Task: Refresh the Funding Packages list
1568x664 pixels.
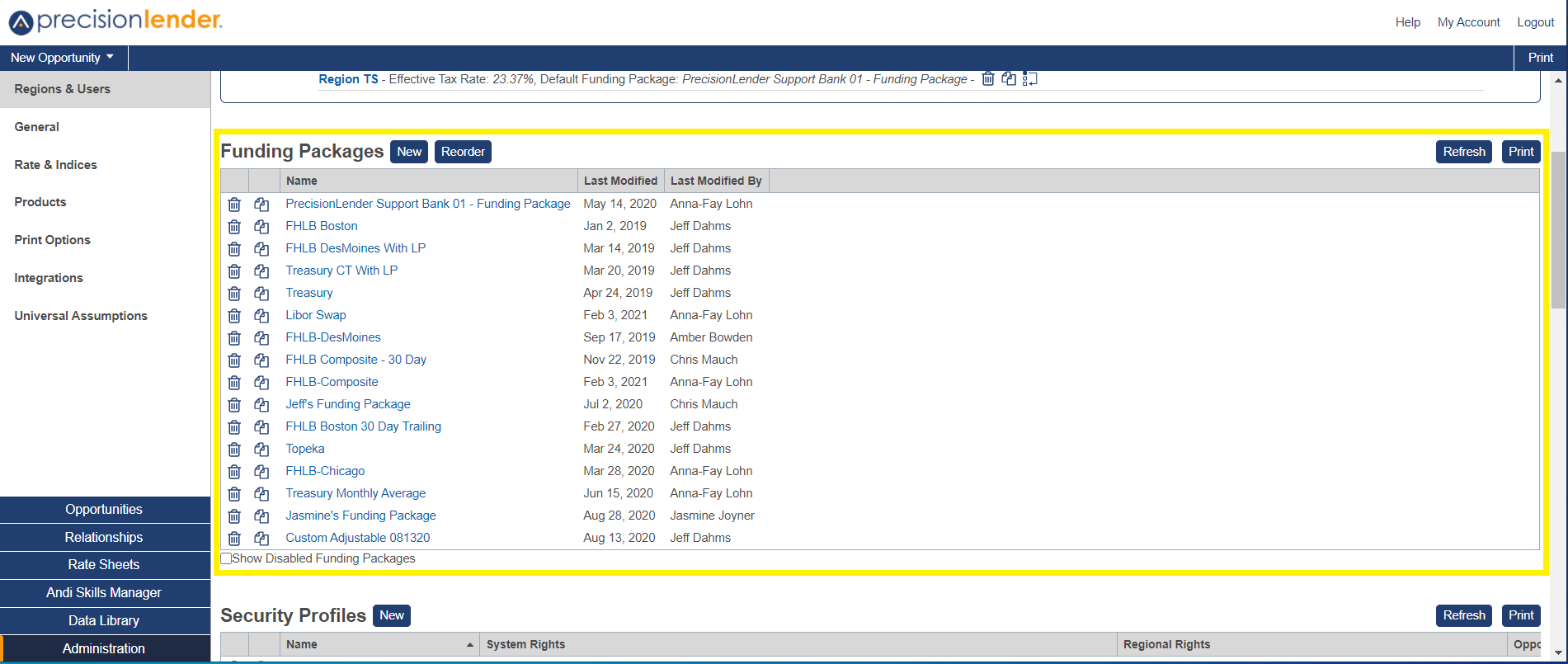Action: pyautogui.click(x=1464, y=152)
